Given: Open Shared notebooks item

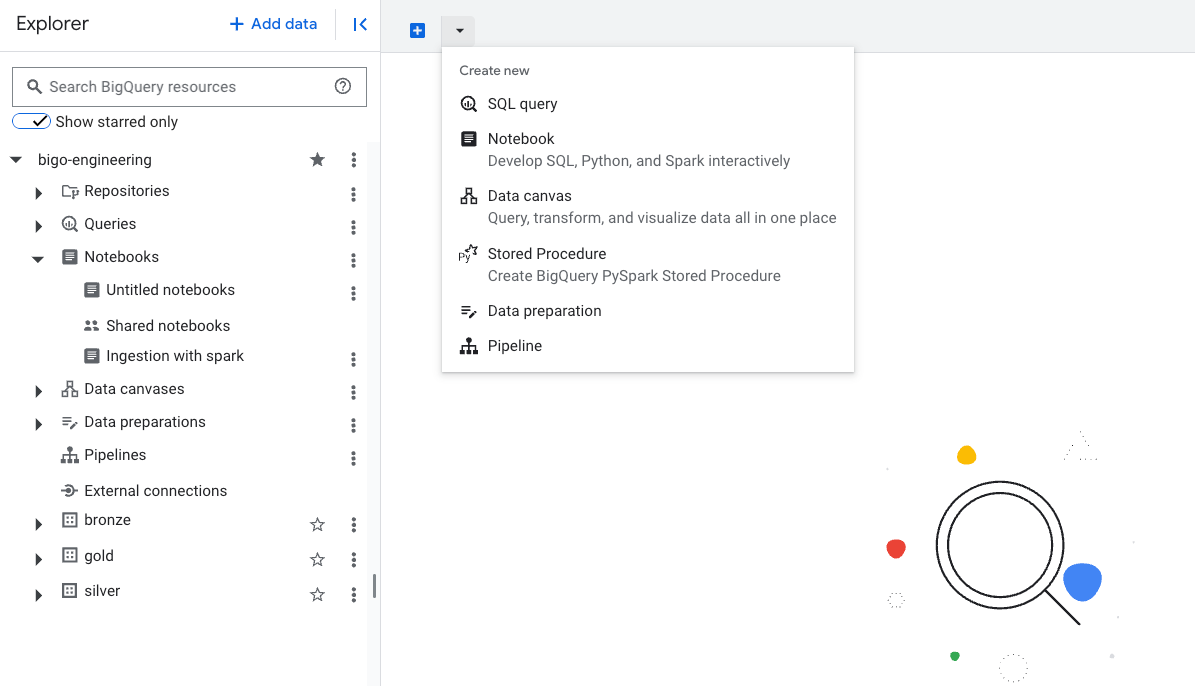Looking at the screenshot, I should (x=168, y=325).
